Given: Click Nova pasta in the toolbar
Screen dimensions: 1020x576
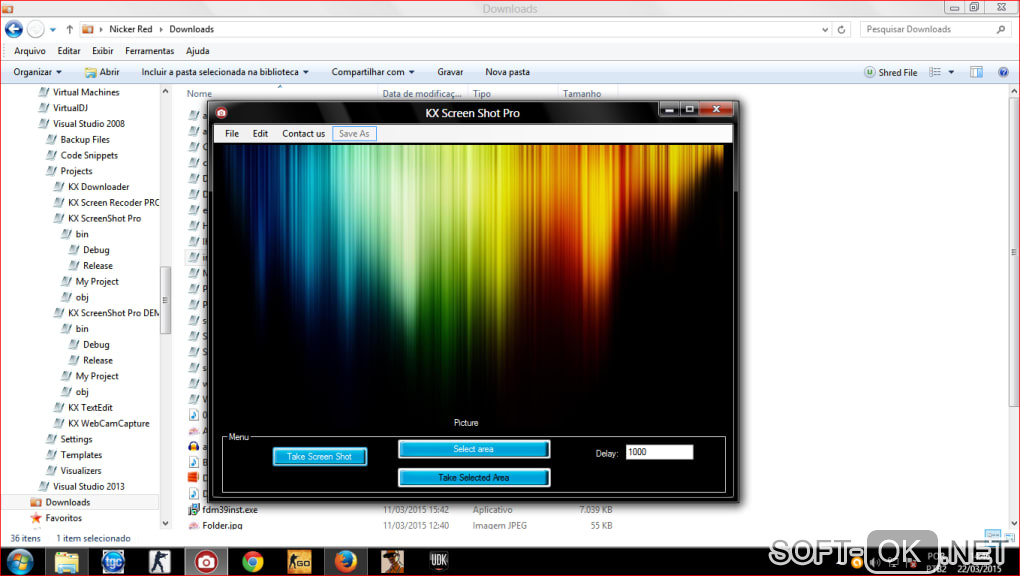Looking at the screenshot, I should pyautogui.click(x=507, y=72).
